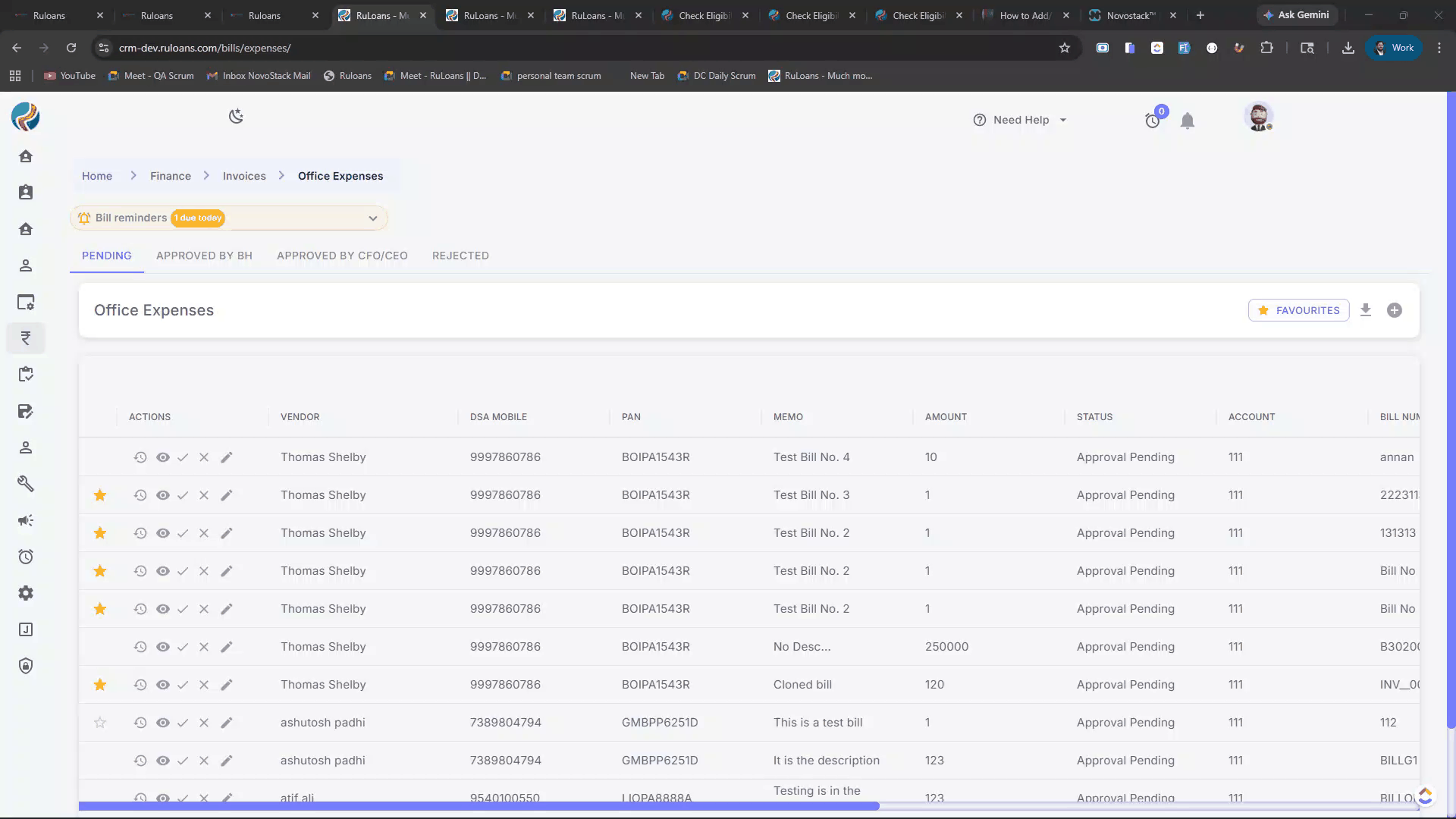Reject the Test Bill No. 3 row with the X
1456x819 pixels.
(204, 495)
